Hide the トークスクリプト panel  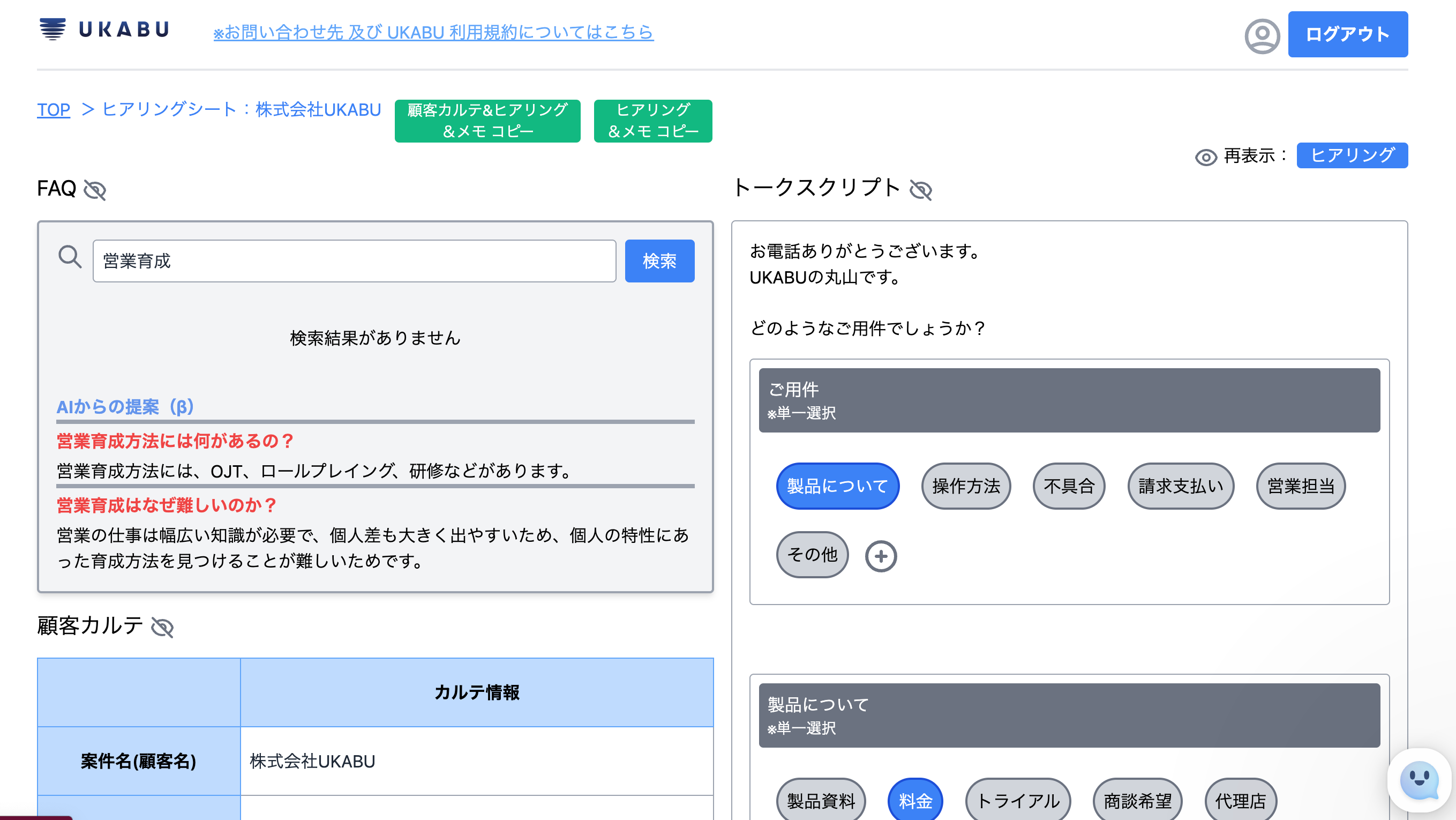[920, 190]
